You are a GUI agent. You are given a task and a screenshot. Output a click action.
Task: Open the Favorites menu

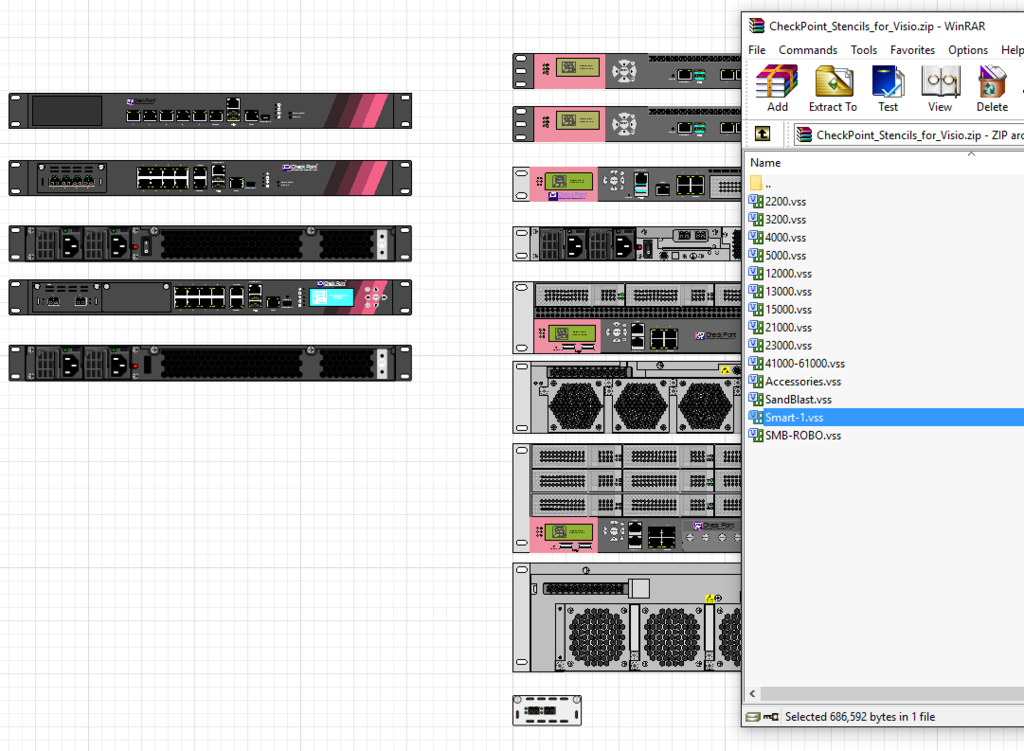tap(912, 50)
